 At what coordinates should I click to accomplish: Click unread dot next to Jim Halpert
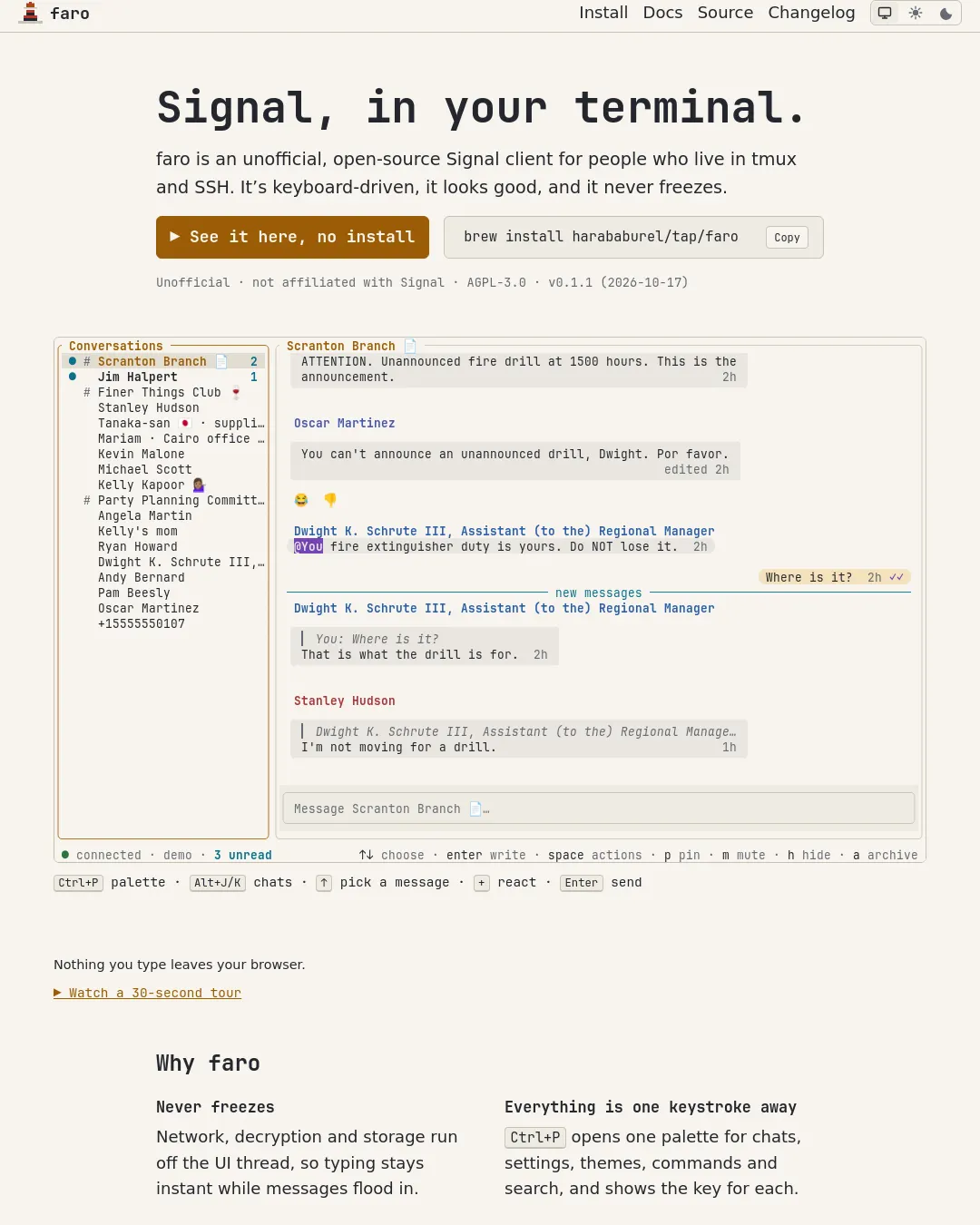(73, 377)
